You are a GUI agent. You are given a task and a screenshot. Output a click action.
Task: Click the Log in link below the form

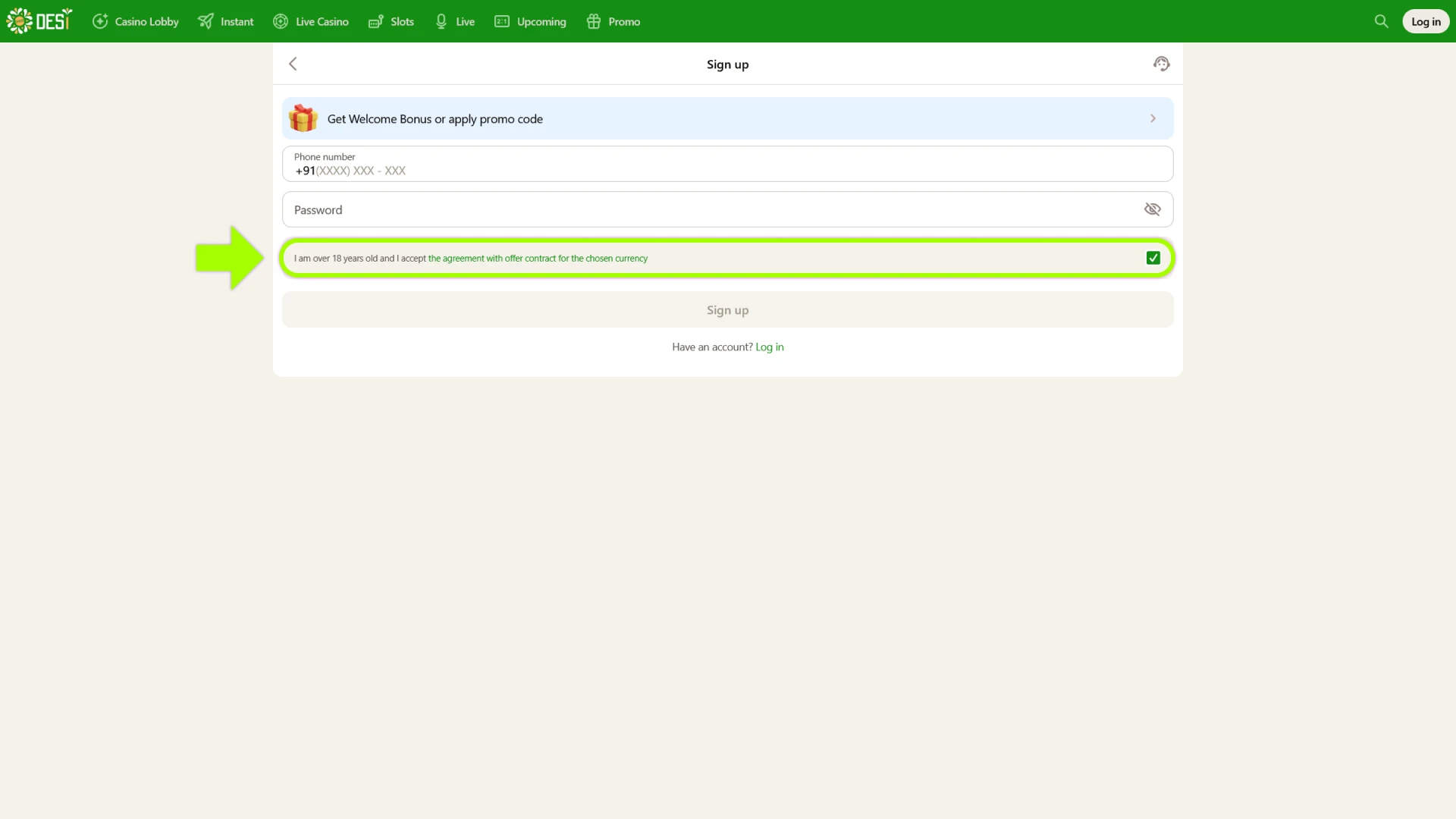[x=770, y=347]
